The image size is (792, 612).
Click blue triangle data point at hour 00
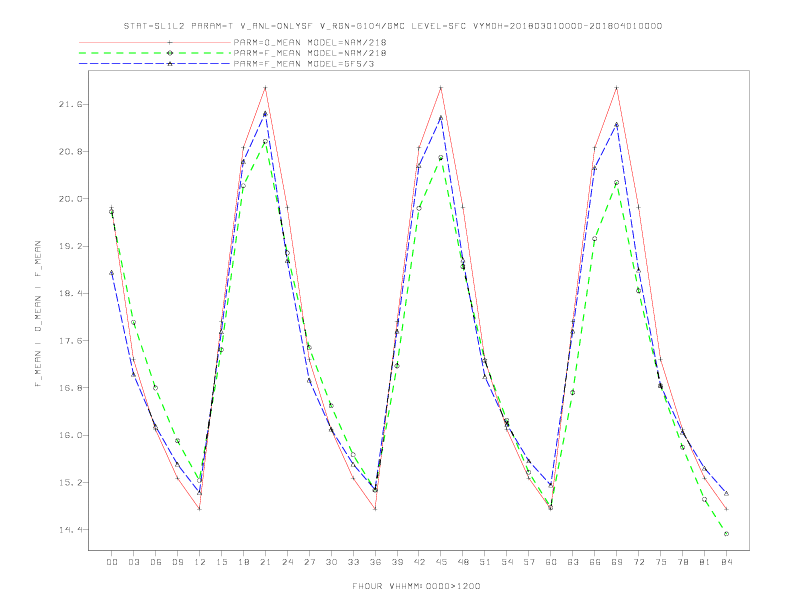112,273
